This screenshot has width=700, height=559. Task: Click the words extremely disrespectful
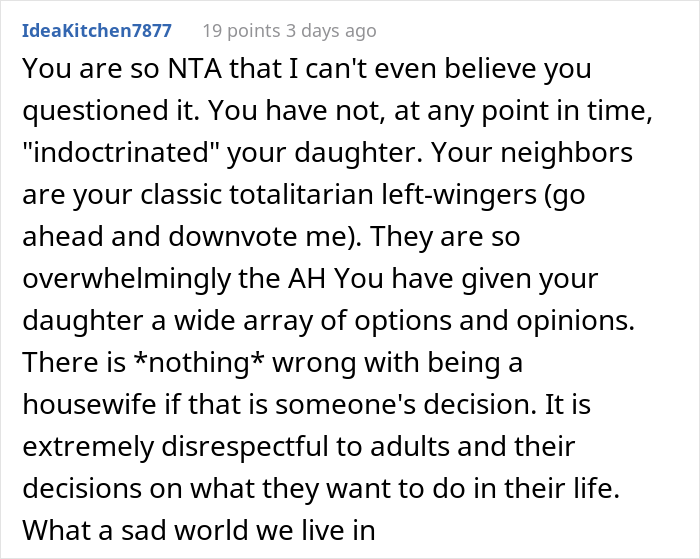coord(175,446)
